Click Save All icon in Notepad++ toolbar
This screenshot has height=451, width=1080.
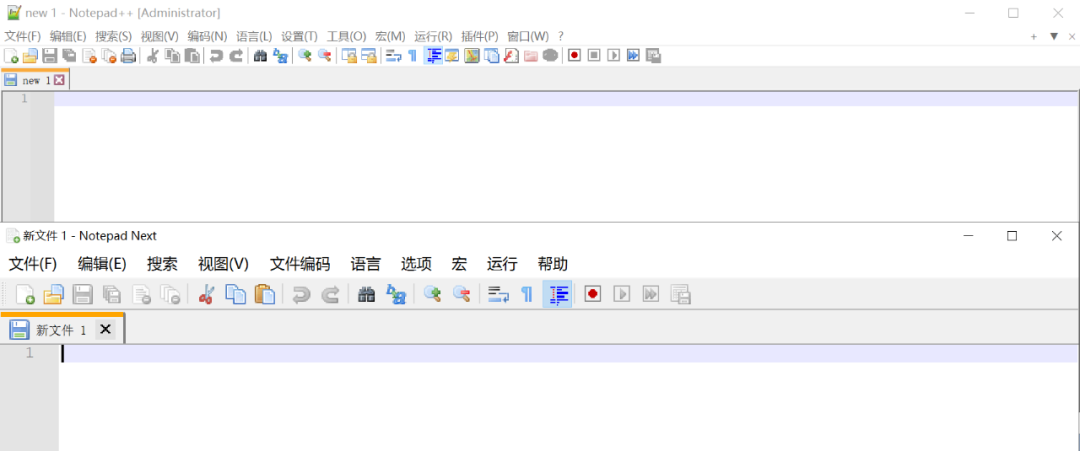click(70, 56)
